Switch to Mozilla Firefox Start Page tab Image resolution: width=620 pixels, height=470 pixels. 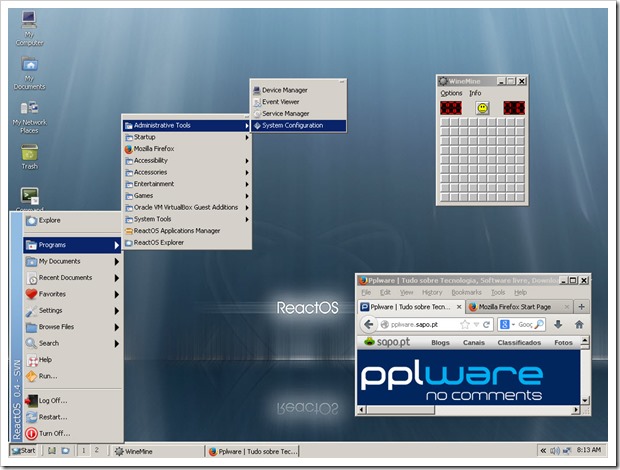click(x=519, y=307)
